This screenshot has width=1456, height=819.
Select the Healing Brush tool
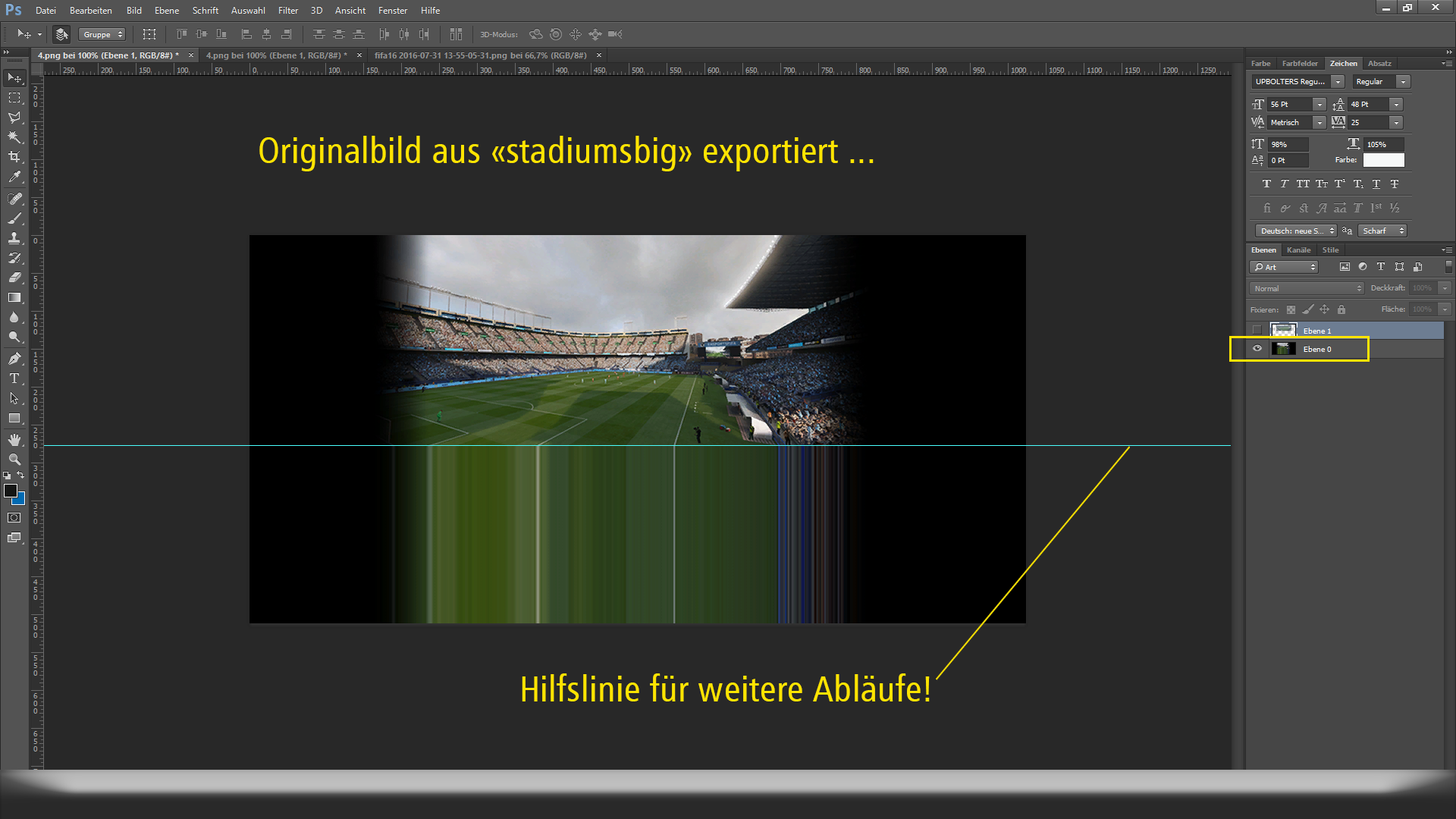coord(14,199)
